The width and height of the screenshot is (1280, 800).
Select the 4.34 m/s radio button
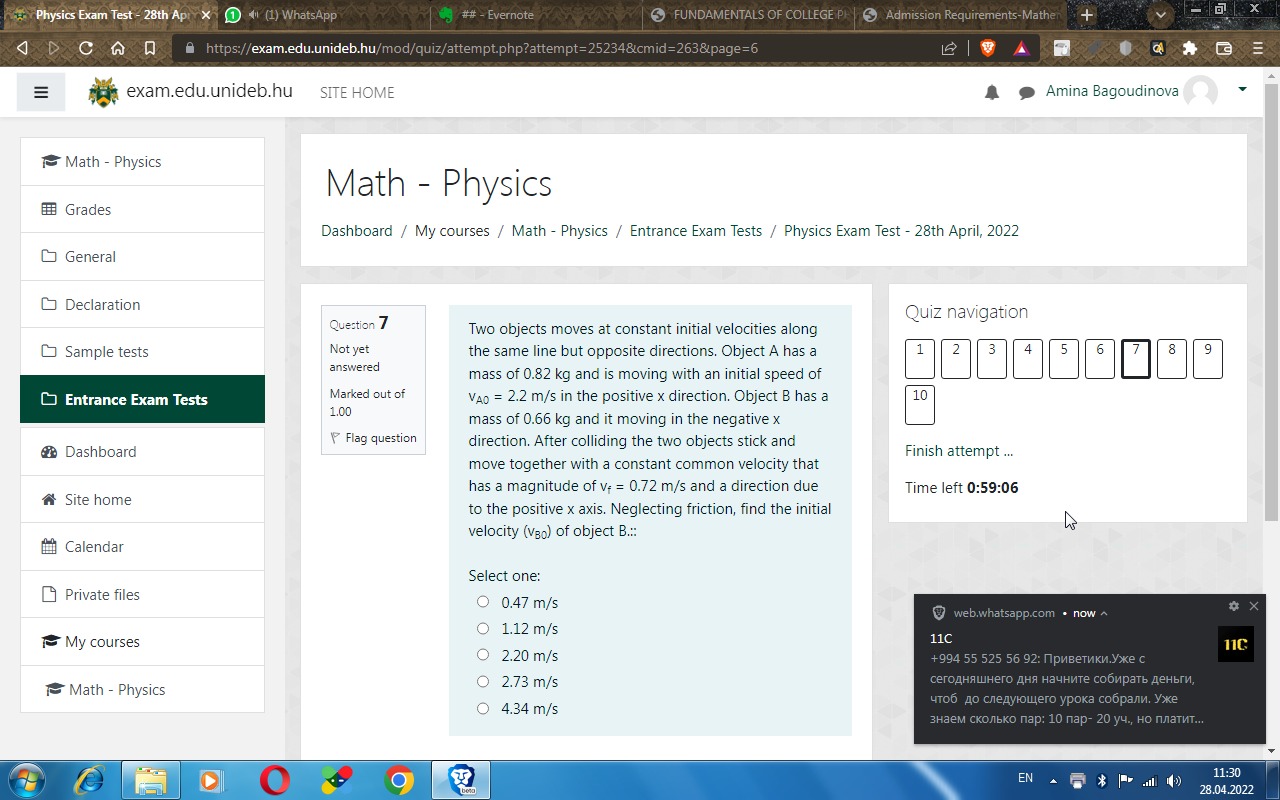point(483,707)
